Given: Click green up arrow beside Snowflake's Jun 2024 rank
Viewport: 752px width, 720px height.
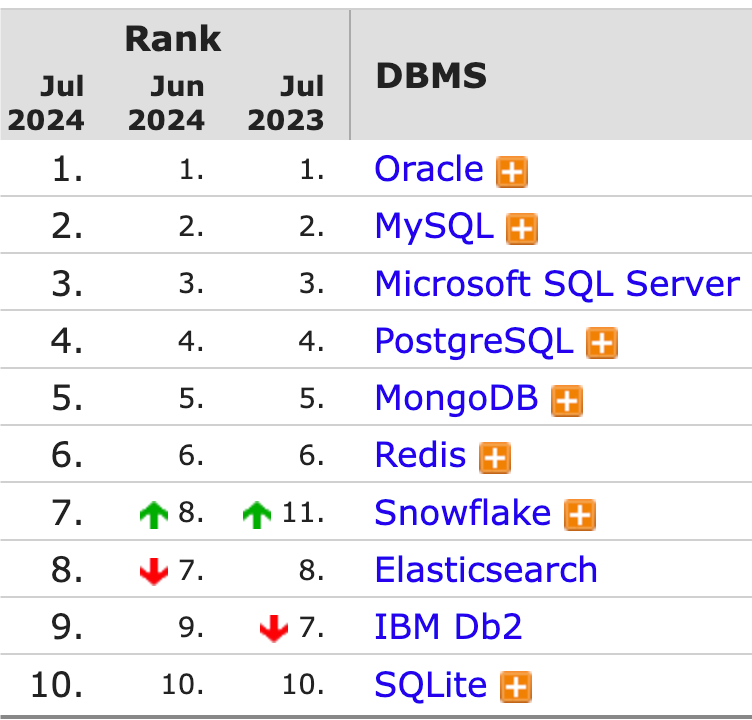Looking at the screenshot, I should (154, 515).
